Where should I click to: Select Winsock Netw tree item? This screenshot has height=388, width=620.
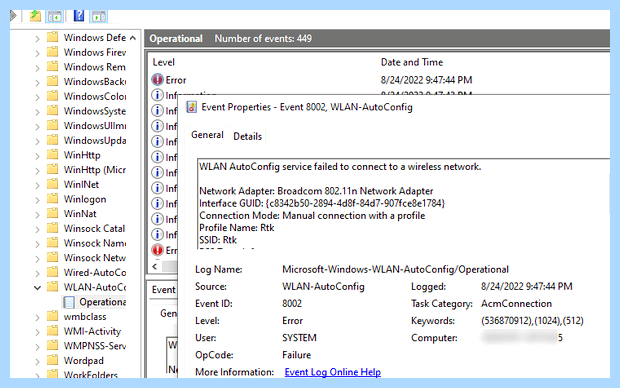click(95, 257)
